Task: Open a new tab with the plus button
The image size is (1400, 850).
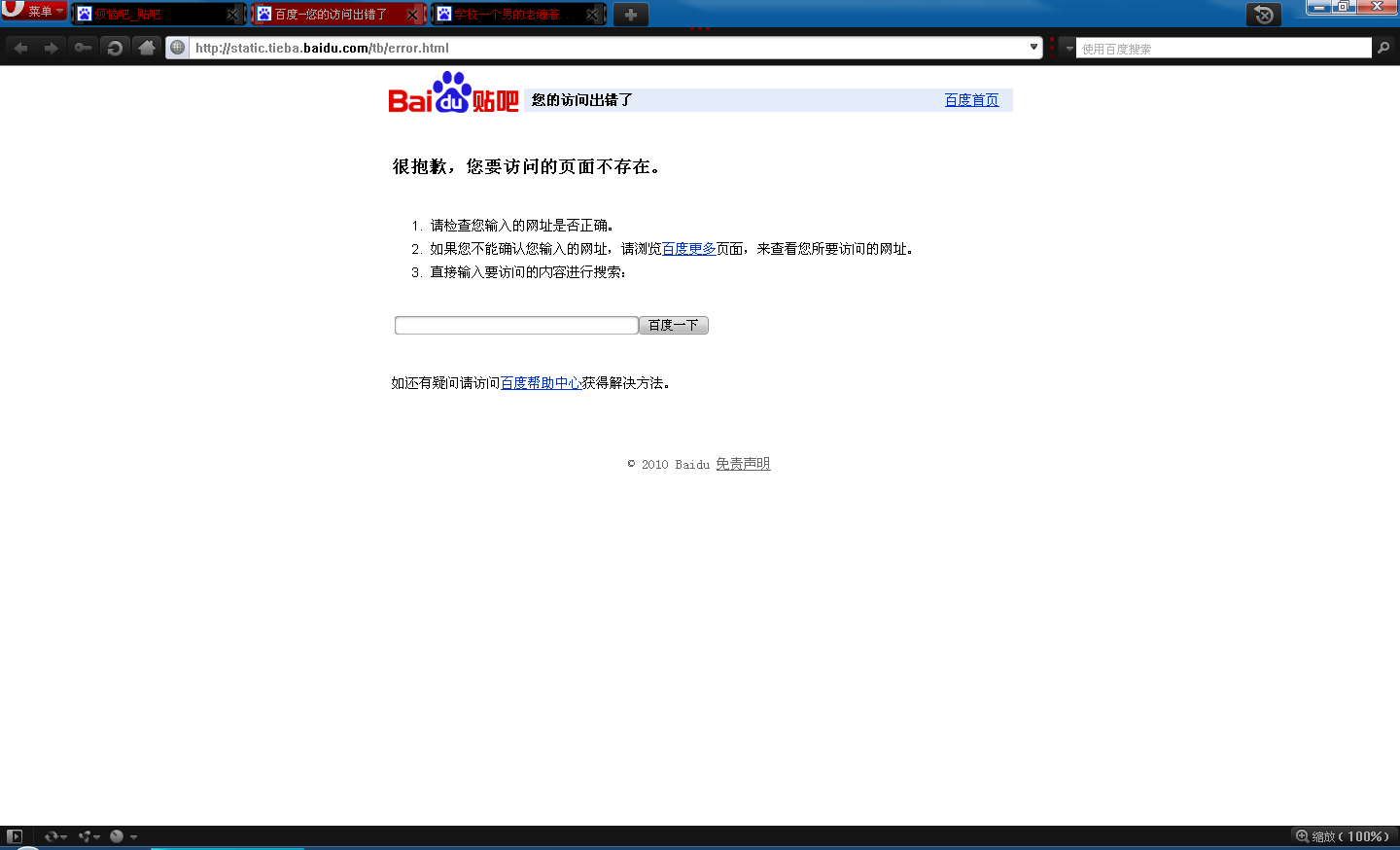Action: pos(631,15)
